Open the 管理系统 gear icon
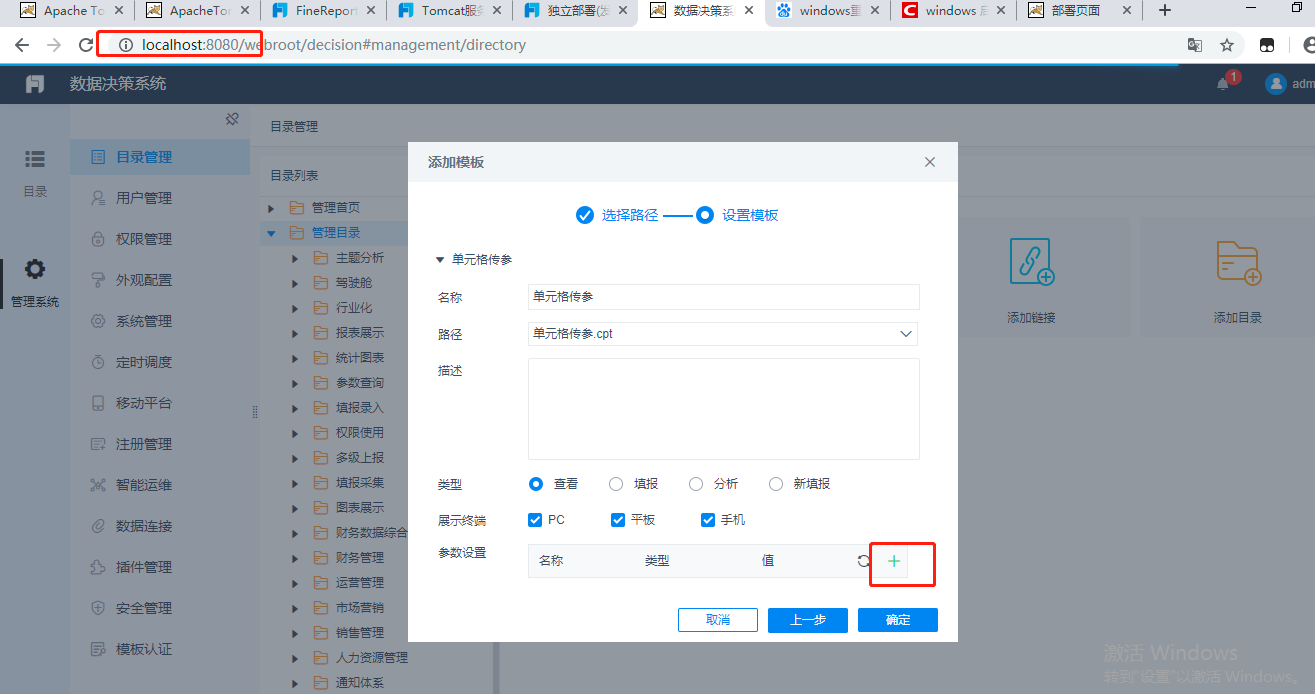Viewport: 1315px width, 694px height. point(35,270)
